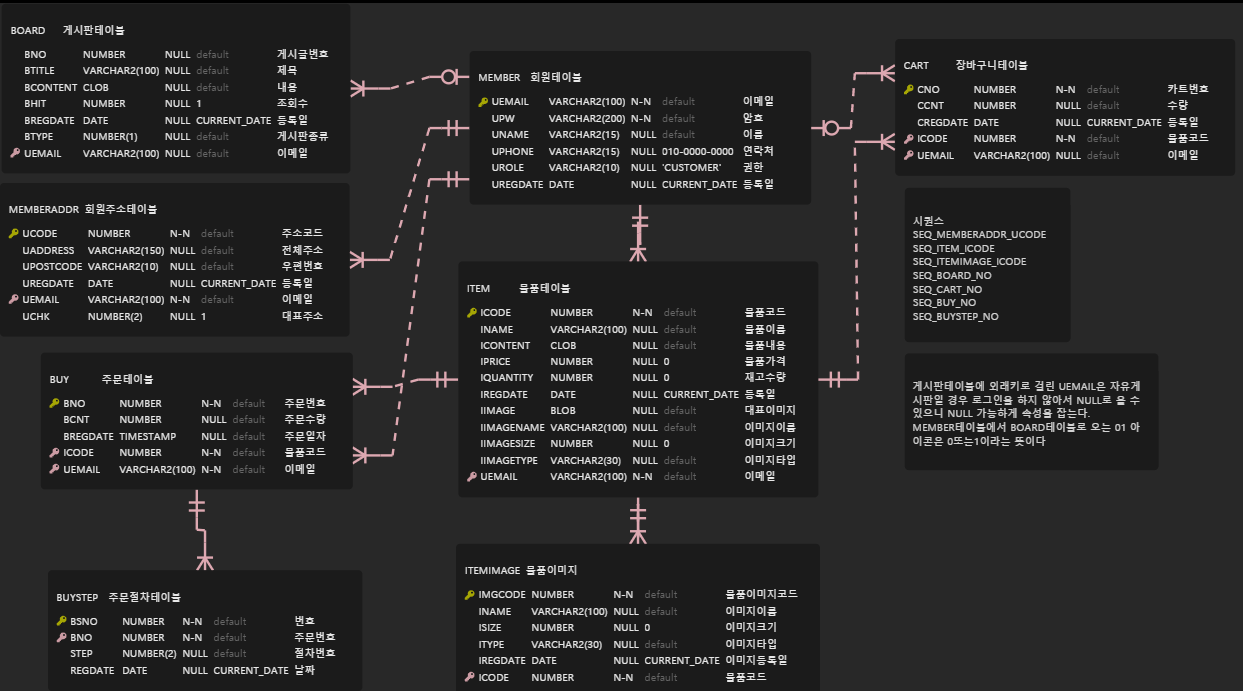The width and height of the screenshot is (1243, 691).
Task: Select the BTYPE column name in BOARD
Action: click(x=39, y=136)
